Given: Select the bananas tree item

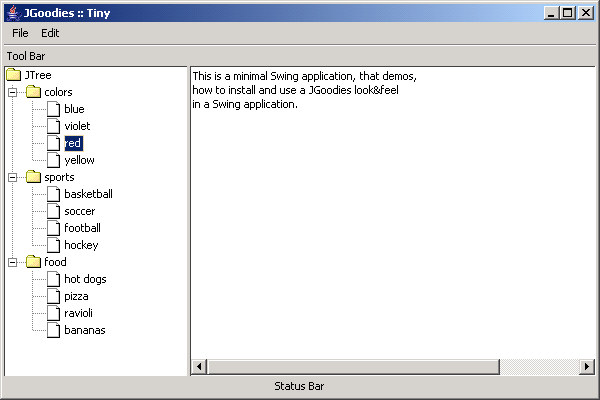Looking at the screenshot, I should coord(85,330).
